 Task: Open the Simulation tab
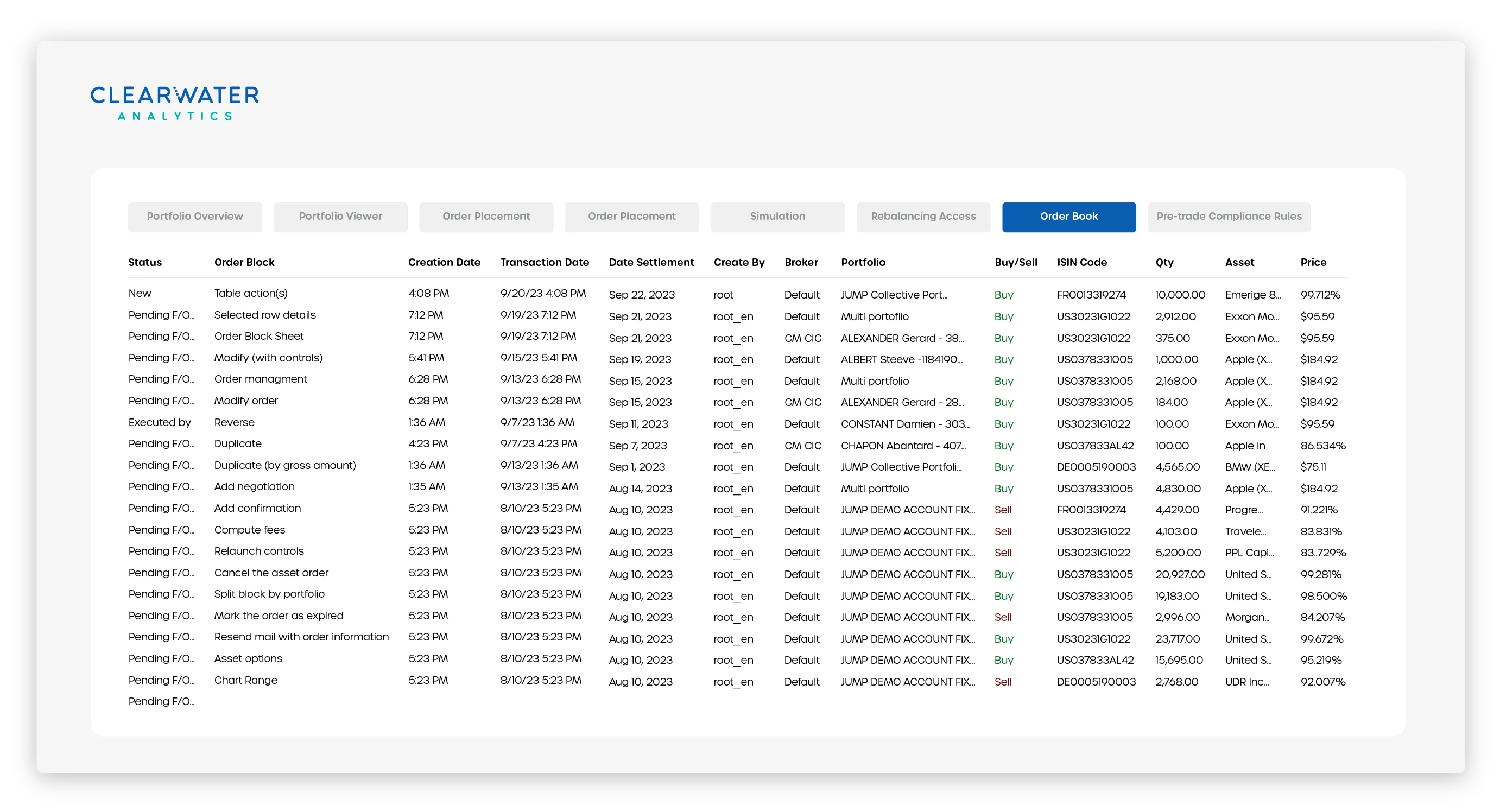(x=777, y=217)
